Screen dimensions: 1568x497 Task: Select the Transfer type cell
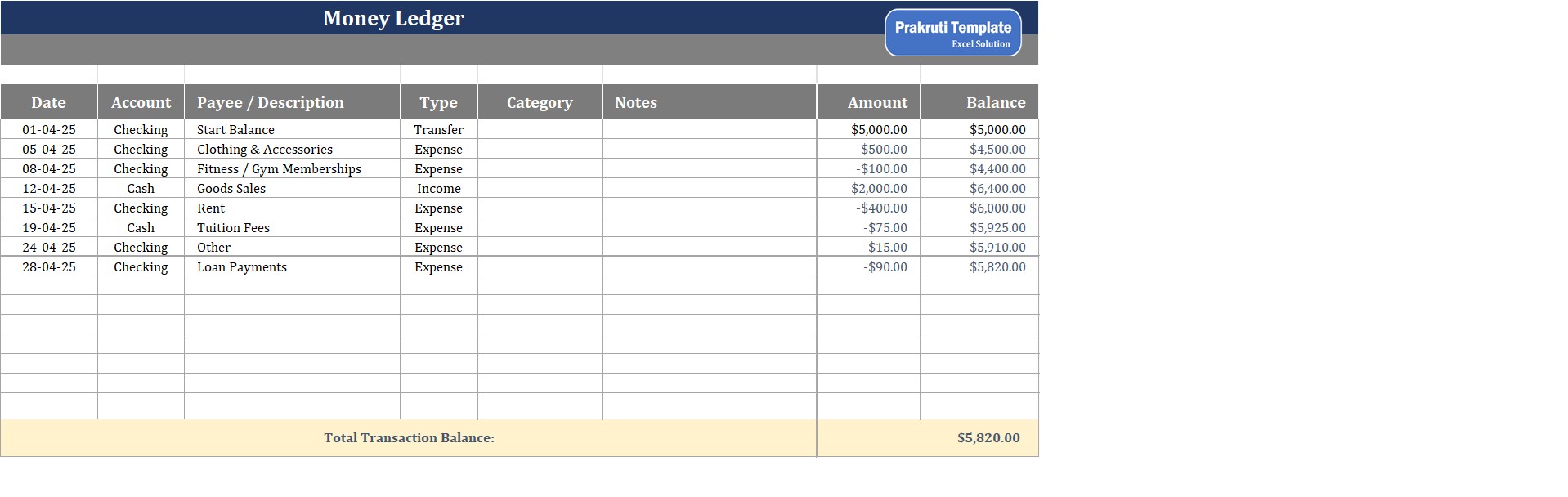pyautogui.click(x=439, y=129)
